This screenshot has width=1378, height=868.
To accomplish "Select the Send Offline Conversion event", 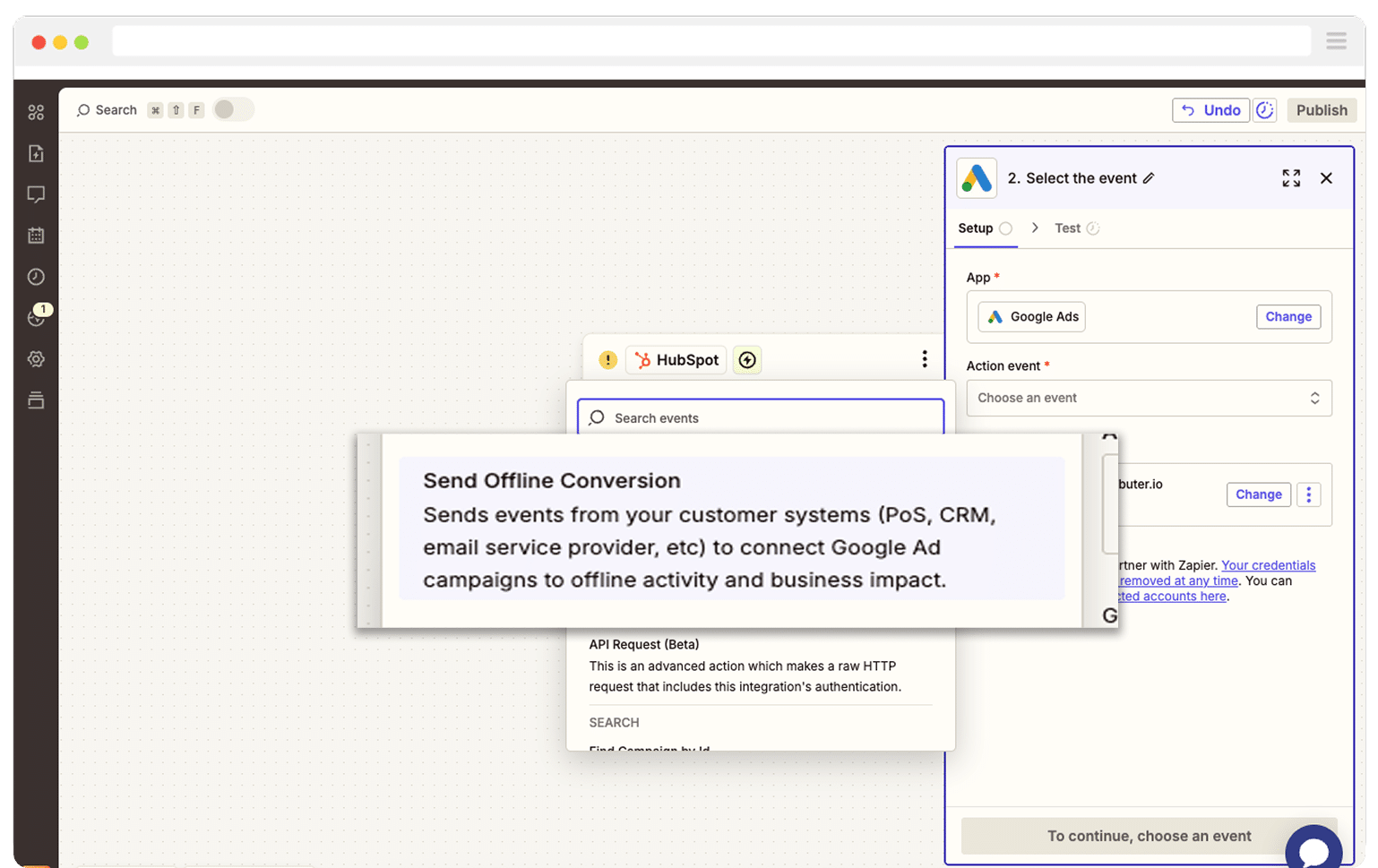I will click(x=731, y=529).
